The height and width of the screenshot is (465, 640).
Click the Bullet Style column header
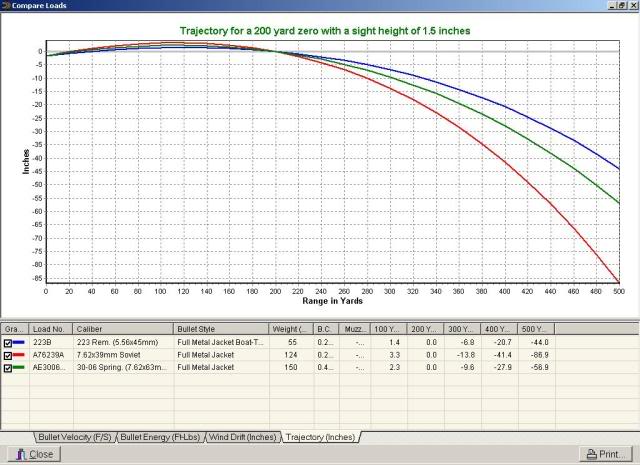click(220, 328)
